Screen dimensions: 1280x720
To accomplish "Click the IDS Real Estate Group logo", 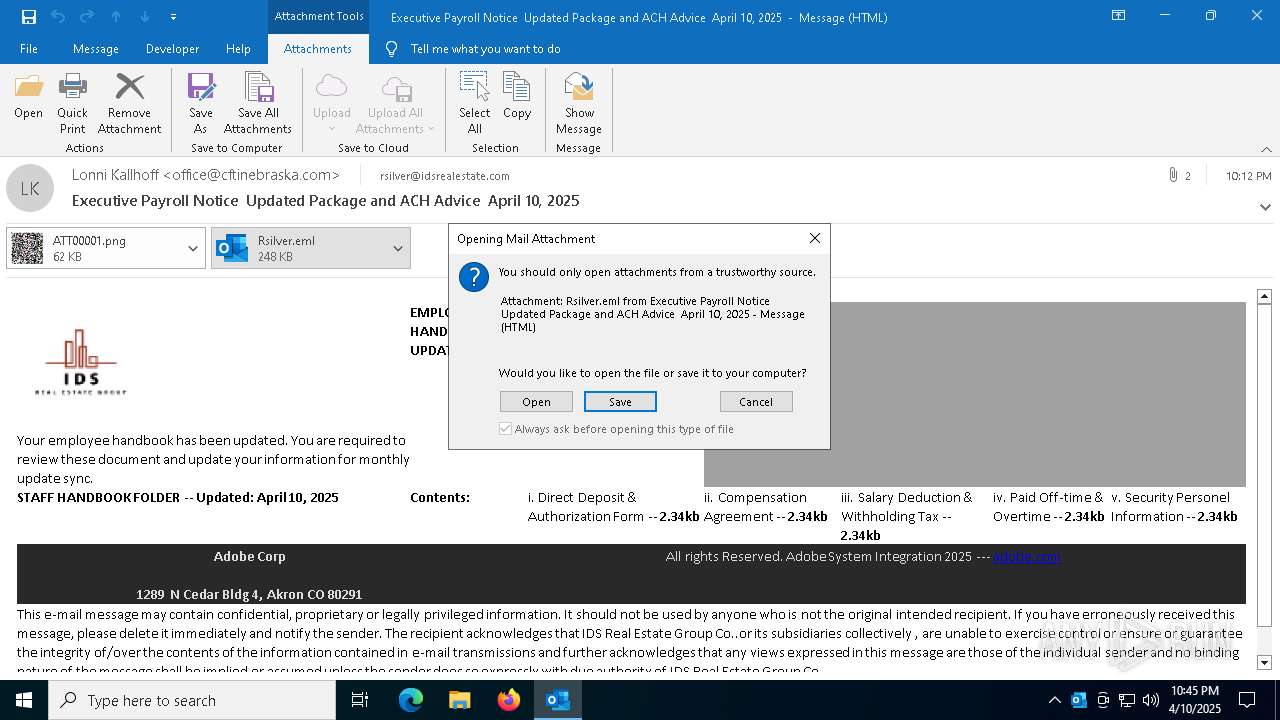I will coord(81,362).
